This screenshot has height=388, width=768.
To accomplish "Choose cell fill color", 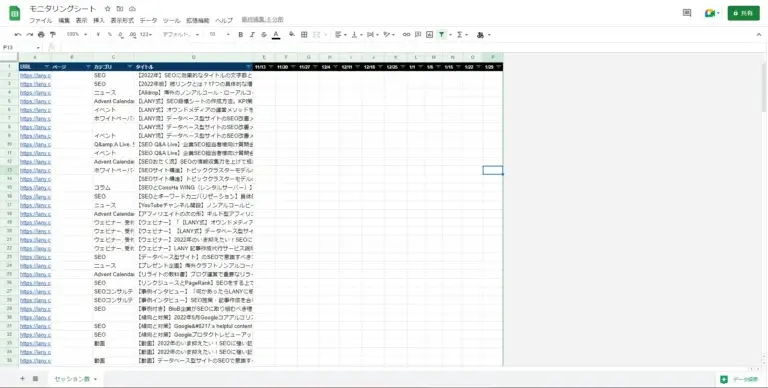I will (x=292, y=35).
